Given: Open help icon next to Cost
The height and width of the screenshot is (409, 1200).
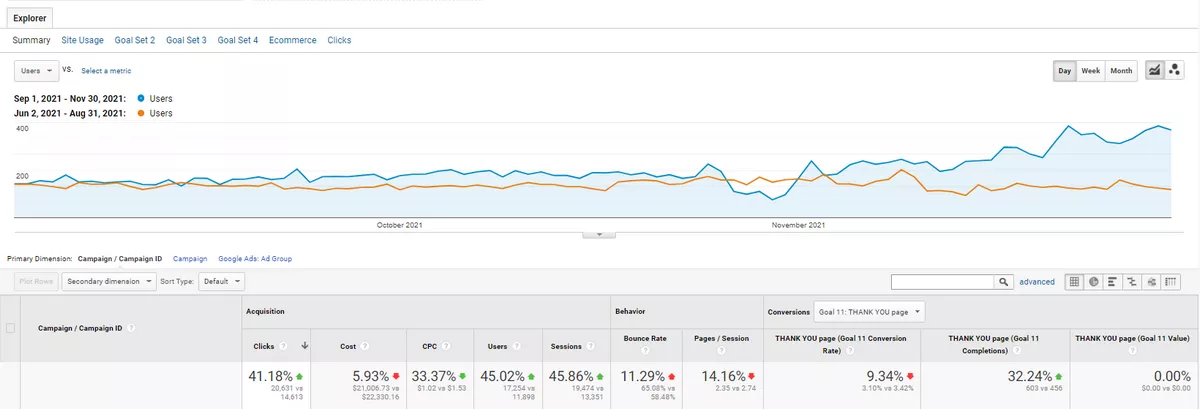Looking at the screenshot, I should [x=366, y=346].
